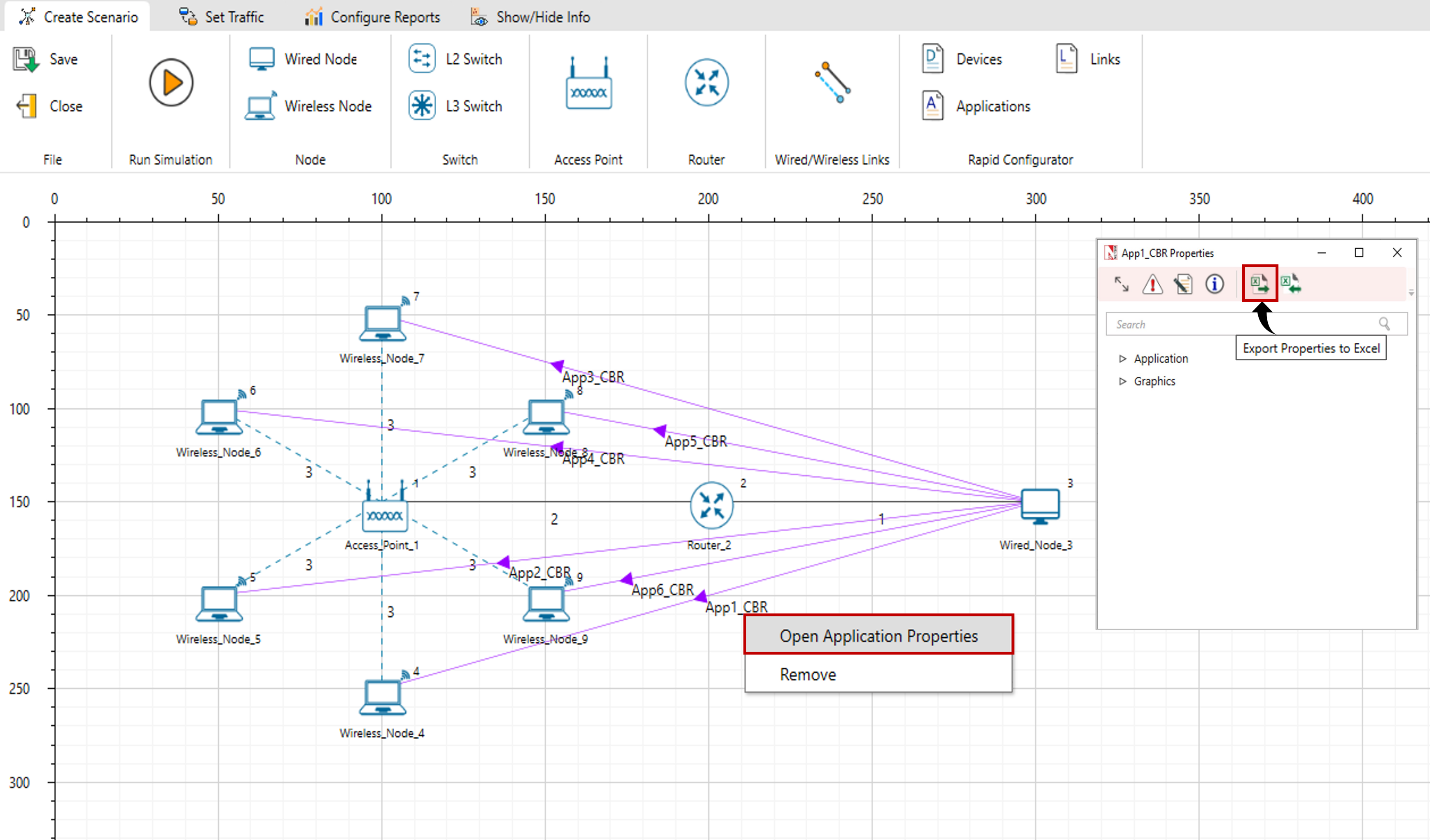Select the Wireless Node tool in the ribbon
This screenshot has height=840, width=1430.
pos(308,106)
